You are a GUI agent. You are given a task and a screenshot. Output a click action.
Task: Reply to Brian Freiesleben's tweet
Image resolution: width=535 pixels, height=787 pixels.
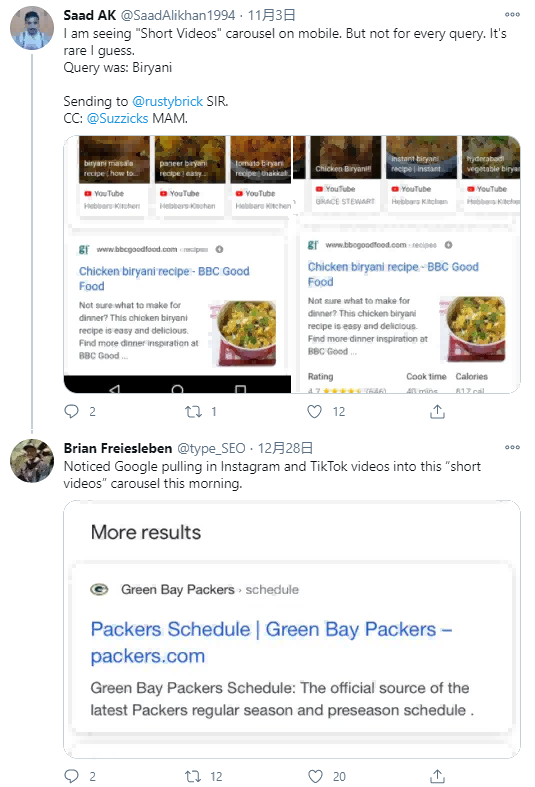72,776
